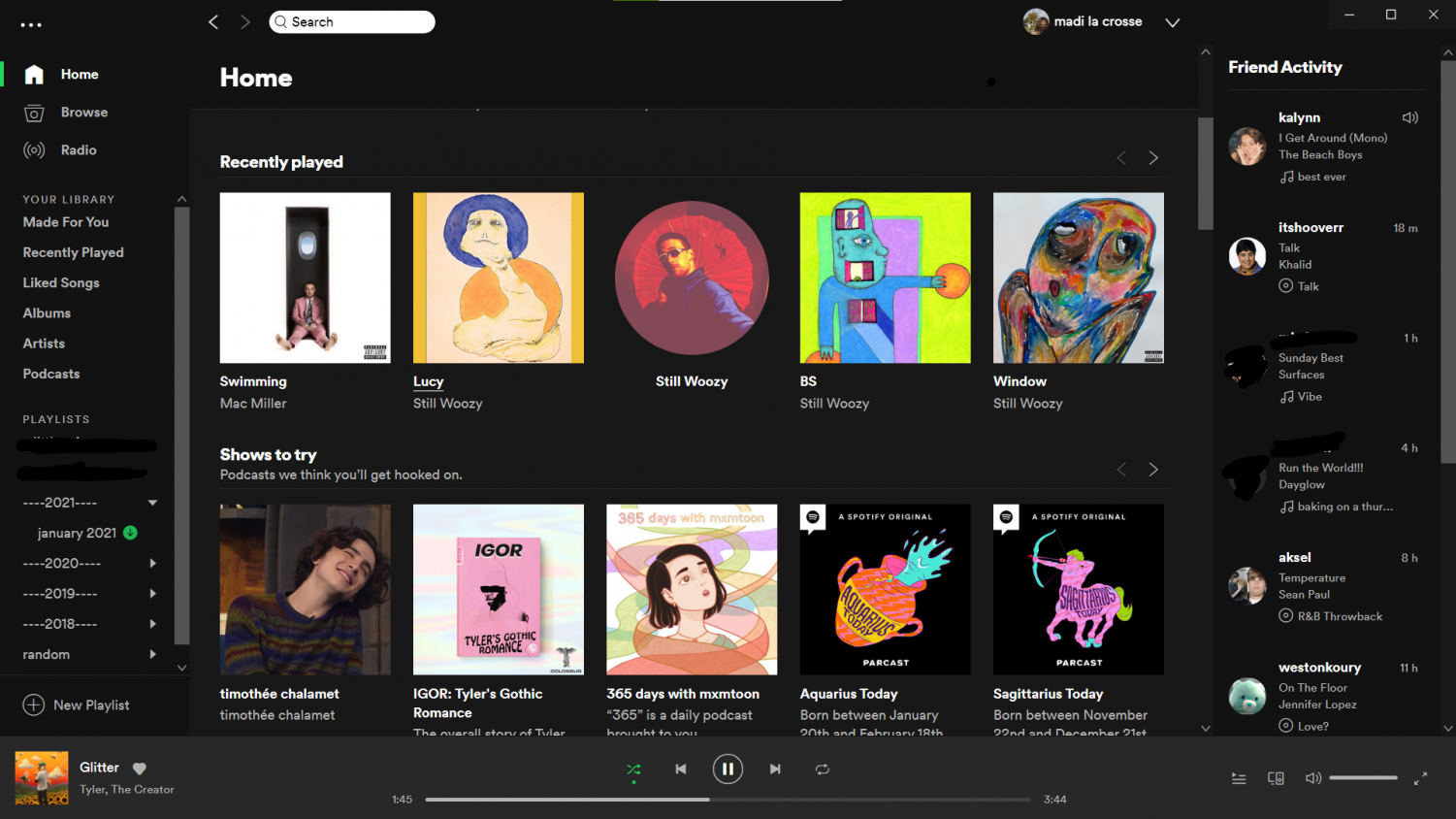Seek on the song progress bar
This screenshot has width=1456, height=819.
pos(728,800)
